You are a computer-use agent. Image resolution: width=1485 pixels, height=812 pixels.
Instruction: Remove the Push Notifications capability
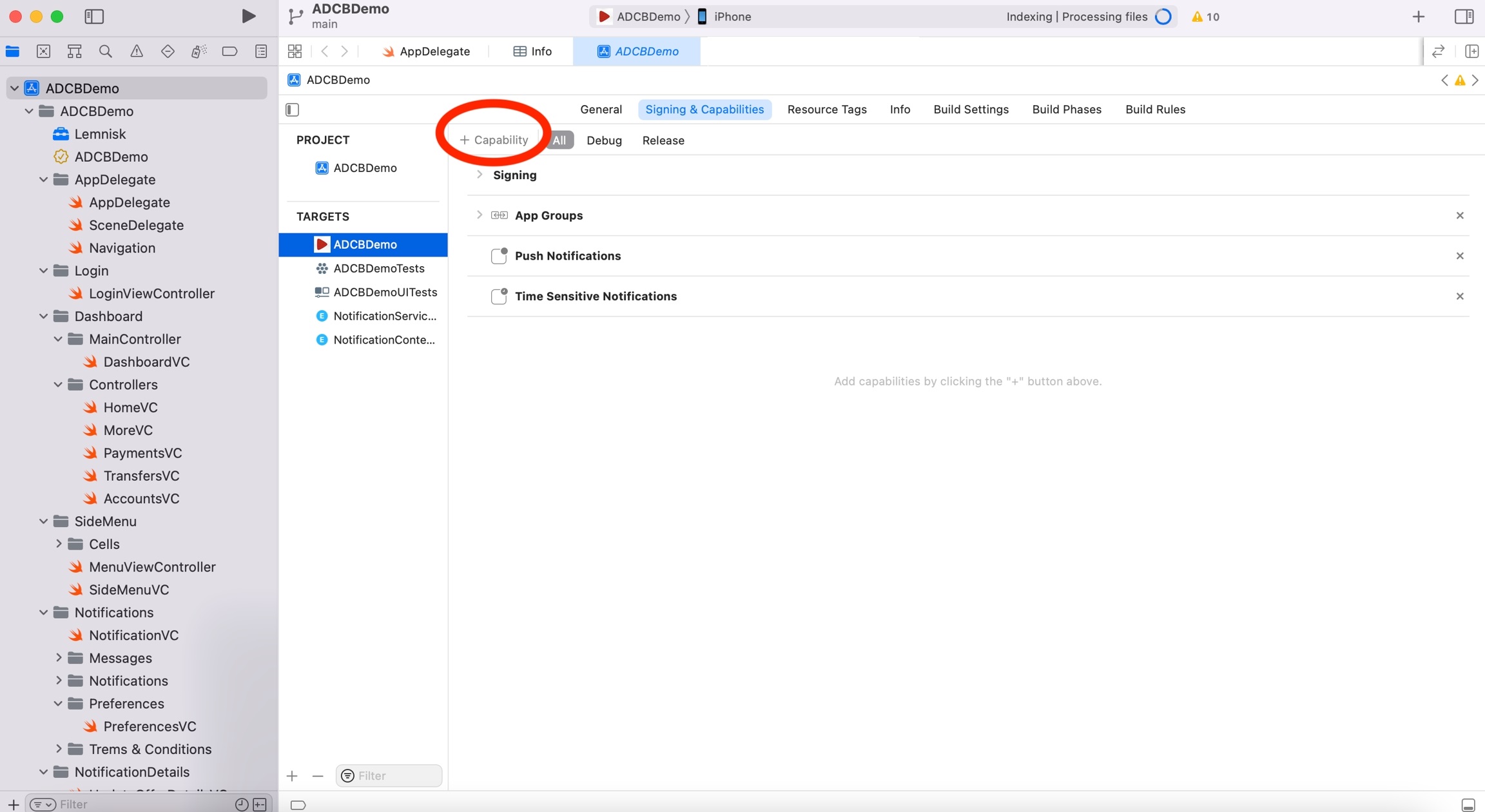1459,256
